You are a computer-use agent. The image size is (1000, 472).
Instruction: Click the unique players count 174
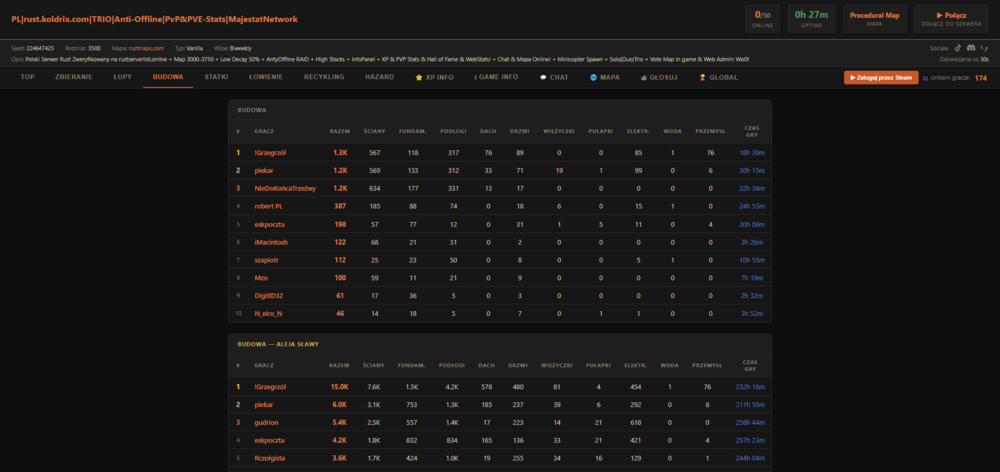[x=980, y=78]
